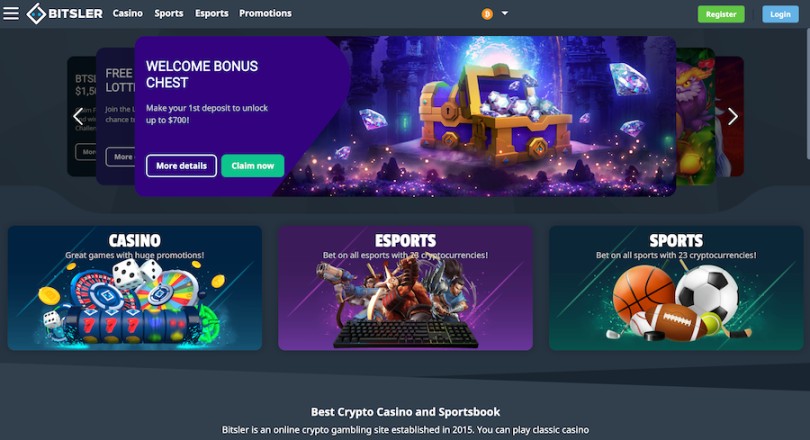Open the hamburger menu icon
Screen dimensions: 810x440
pos(11,13)
